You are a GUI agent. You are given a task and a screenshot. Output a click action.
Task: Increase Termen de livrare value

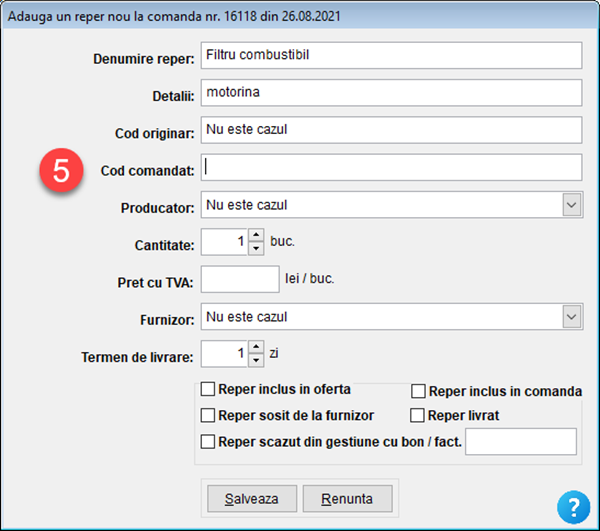[255, 348]
